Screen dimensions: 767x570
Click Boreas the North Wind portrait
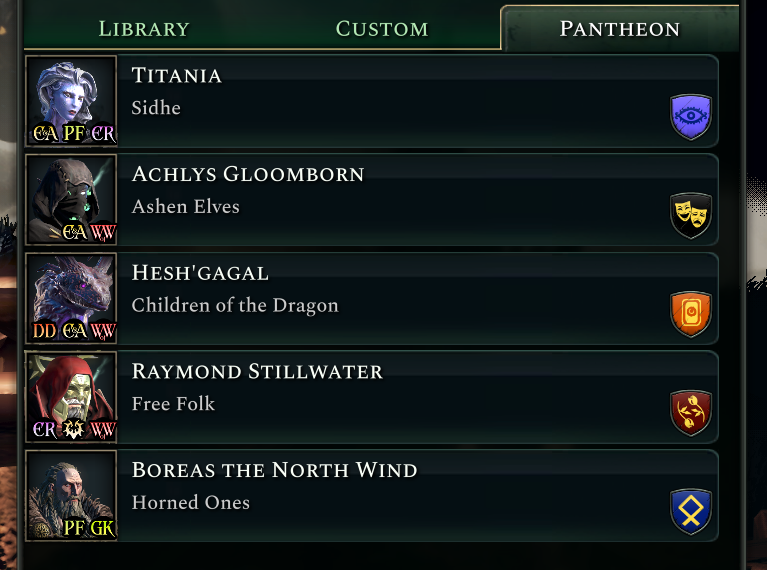pos(71,495)
